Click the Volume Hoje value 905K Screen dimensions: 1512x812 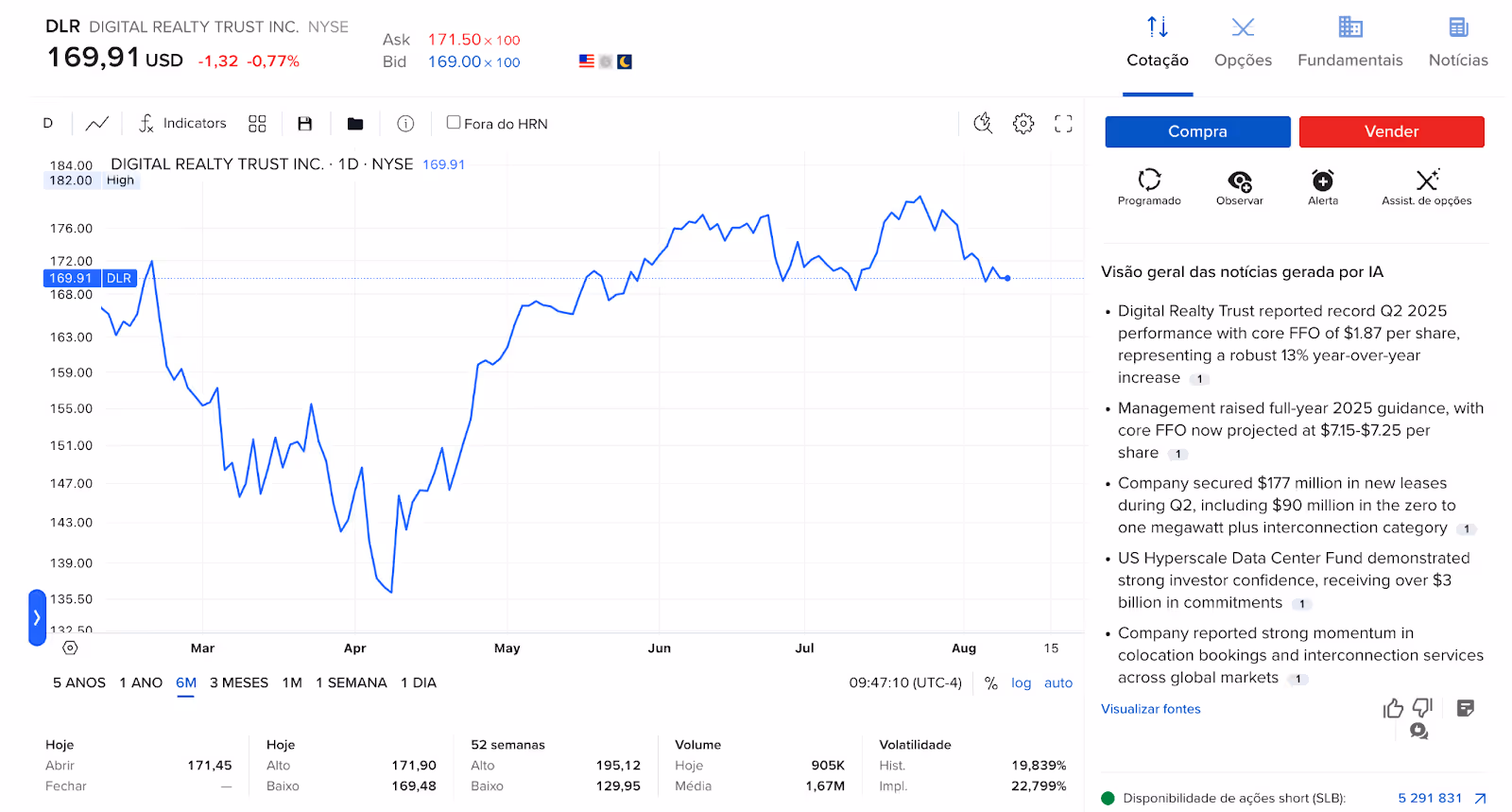828,766
